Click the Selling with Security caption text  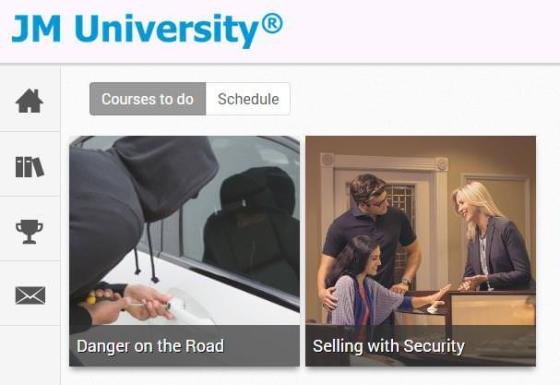389,346
